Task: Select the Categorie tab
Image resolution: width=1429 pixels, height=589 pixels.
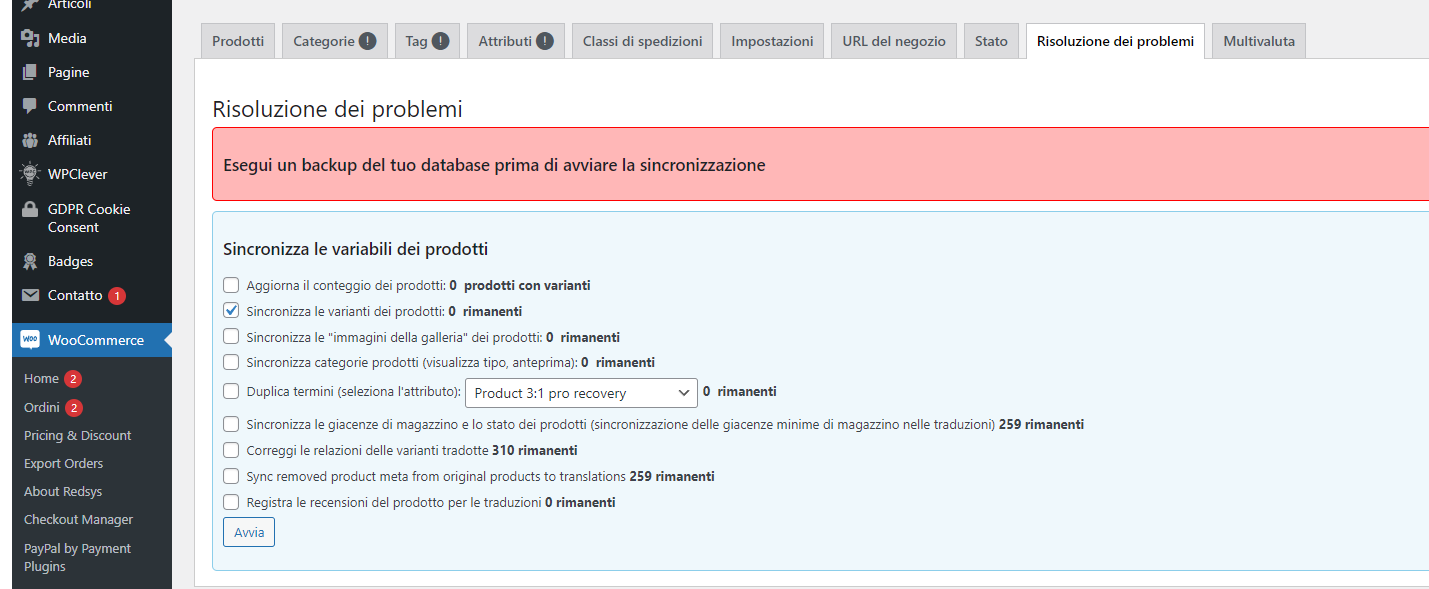Action: 335,41
